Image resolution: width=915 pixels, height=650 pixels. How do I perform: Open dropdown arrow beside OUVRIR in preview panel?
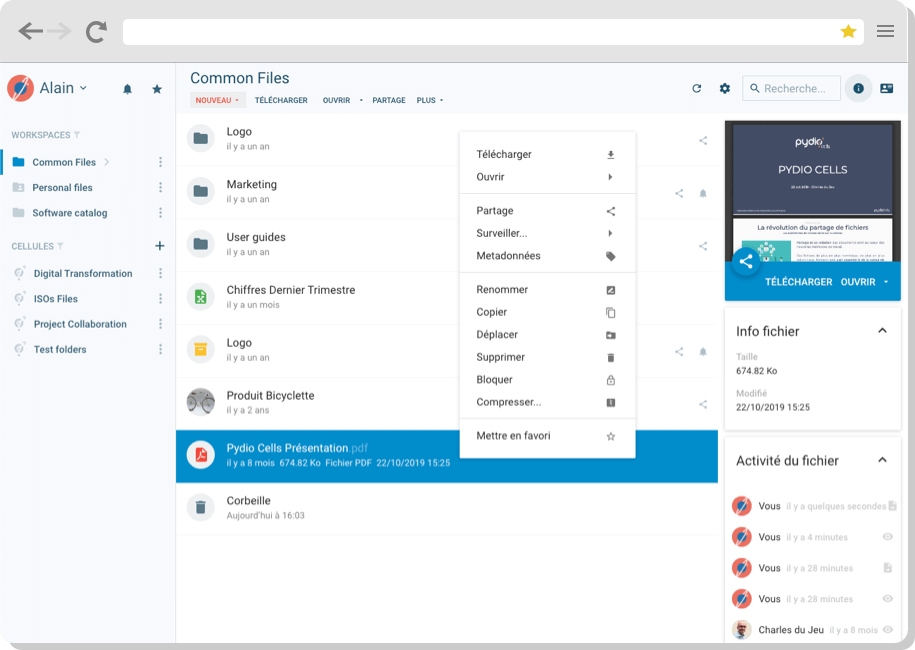click(886, 282)
